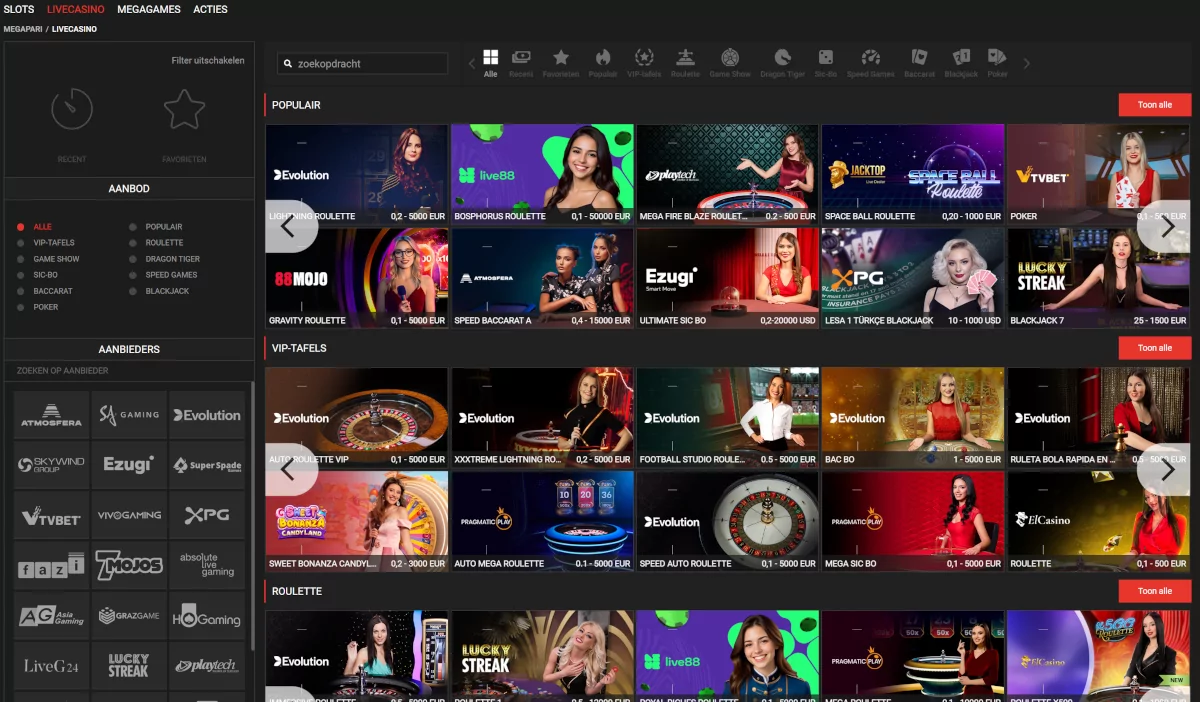Screen dimensions: 1200x702
Task: Filter by TVBET provider logo in sidebar
Action: tap(52, 515)
